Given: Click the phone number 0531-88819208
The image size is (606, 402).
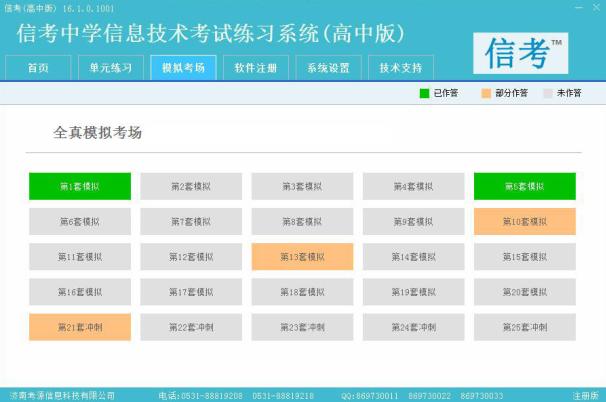Looking at the screenshot, I should coord(212,396).
